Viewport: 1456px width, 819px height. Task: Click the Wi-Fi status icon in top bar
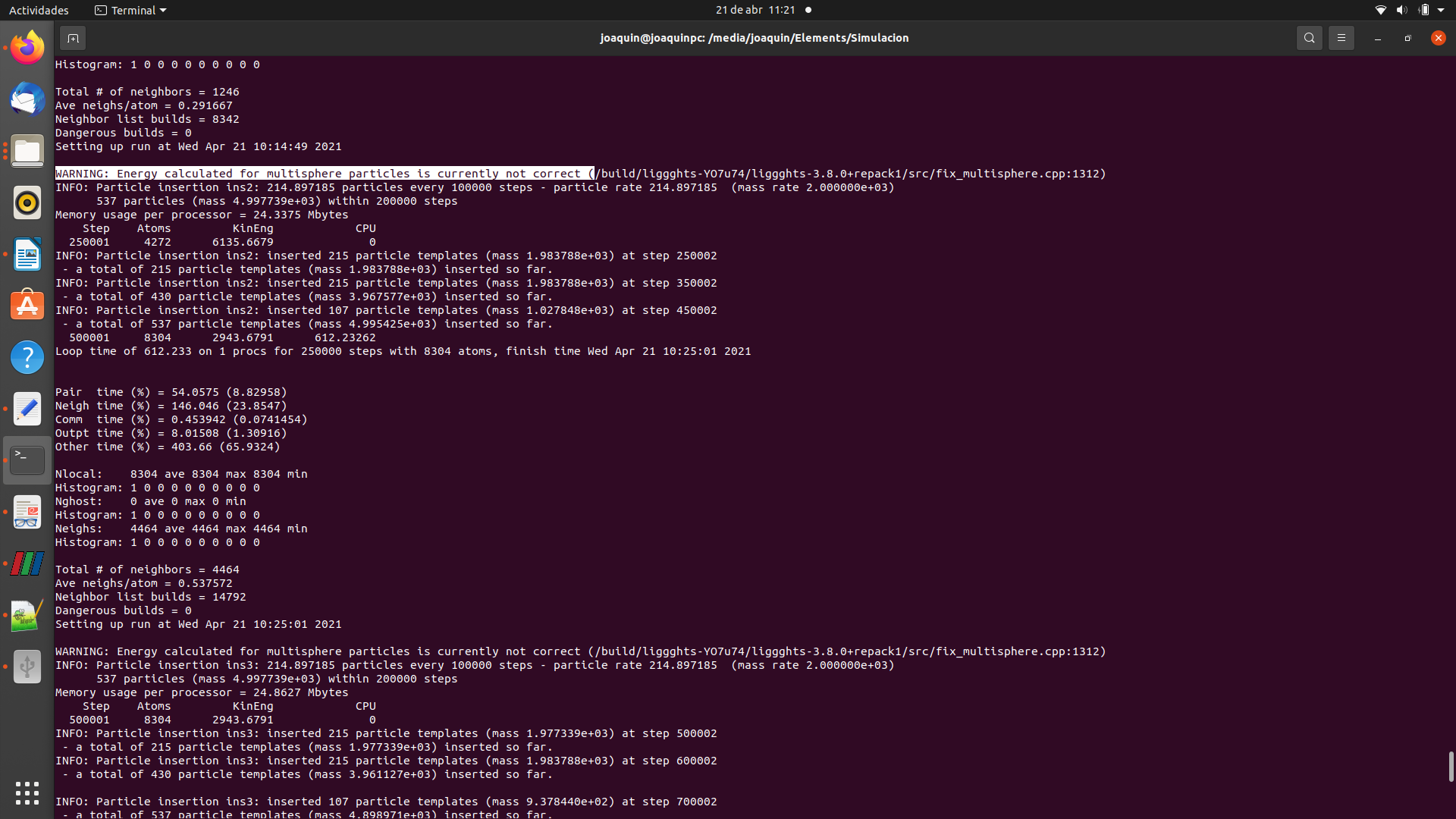[x=1380, y=10]
